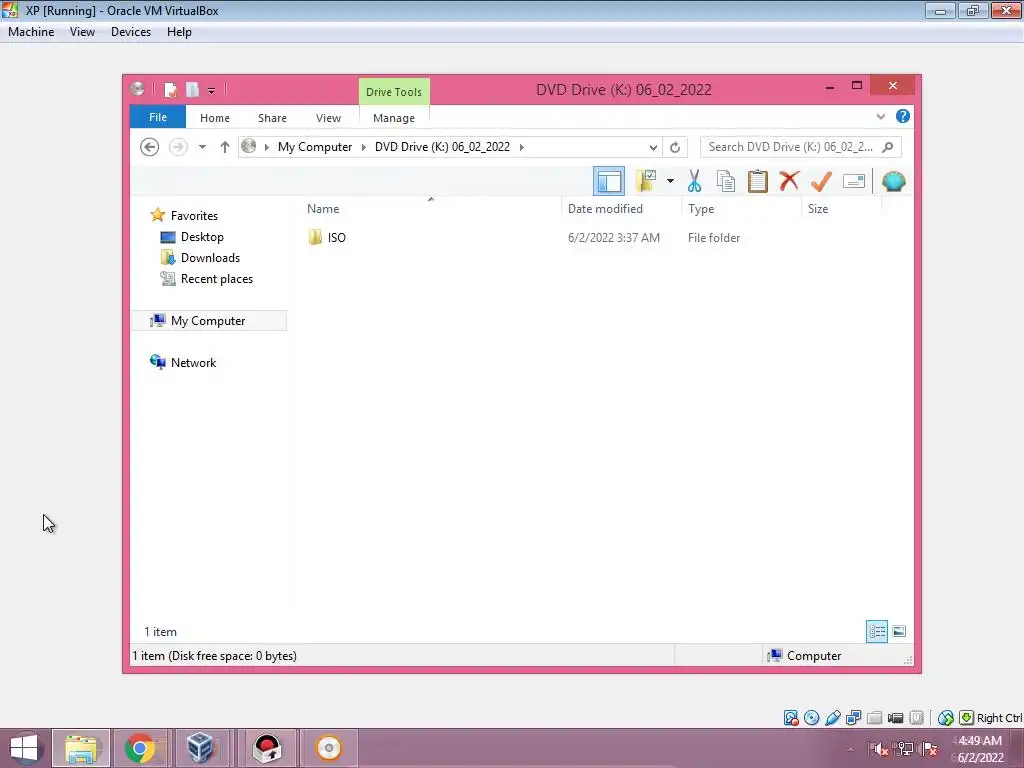Open the folder options dropdown arrow
This screenshot has width=1024, height=768.
click(x=670, y=181)
